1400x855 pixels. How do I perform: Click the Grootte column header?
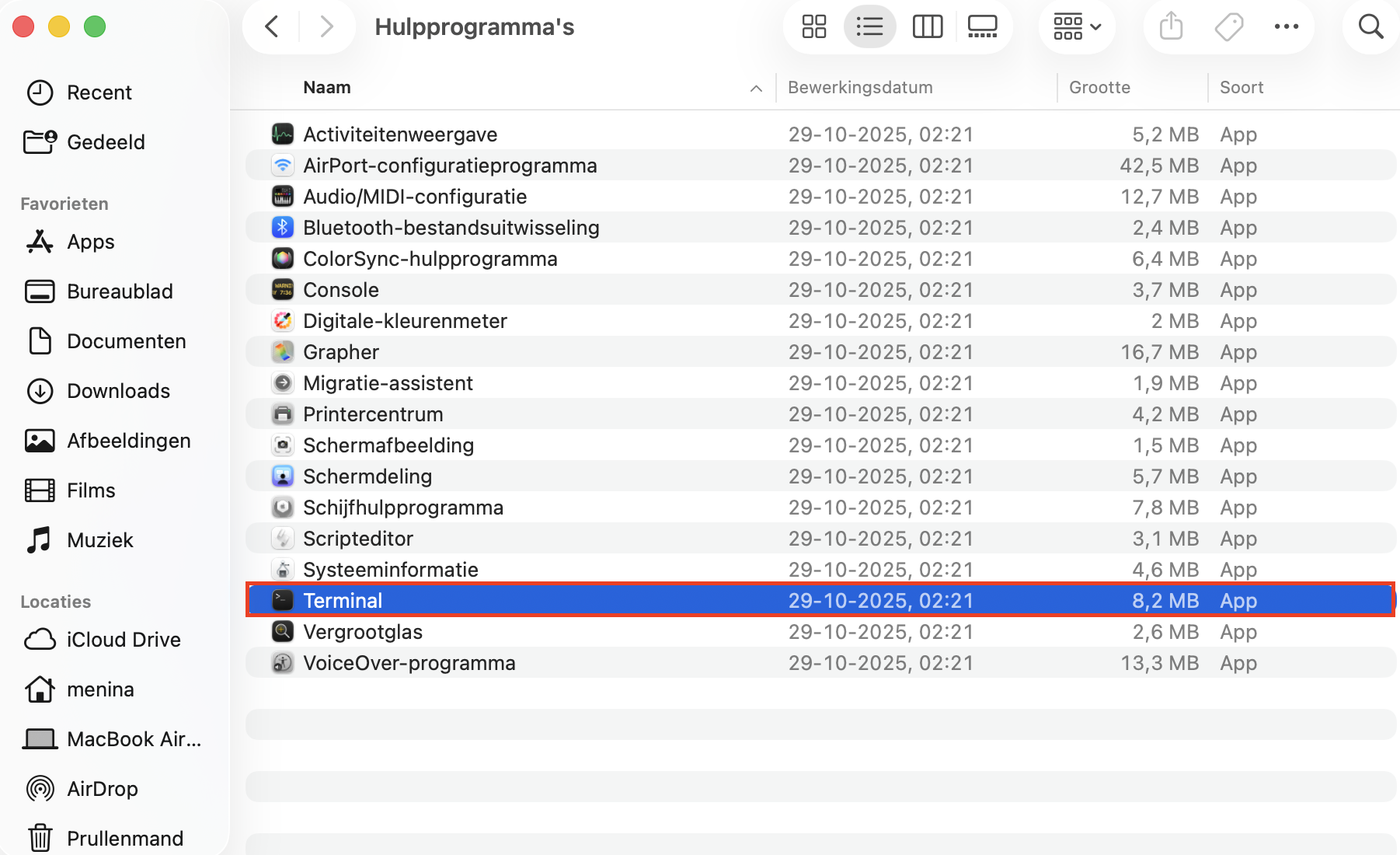click(1099, 87)
